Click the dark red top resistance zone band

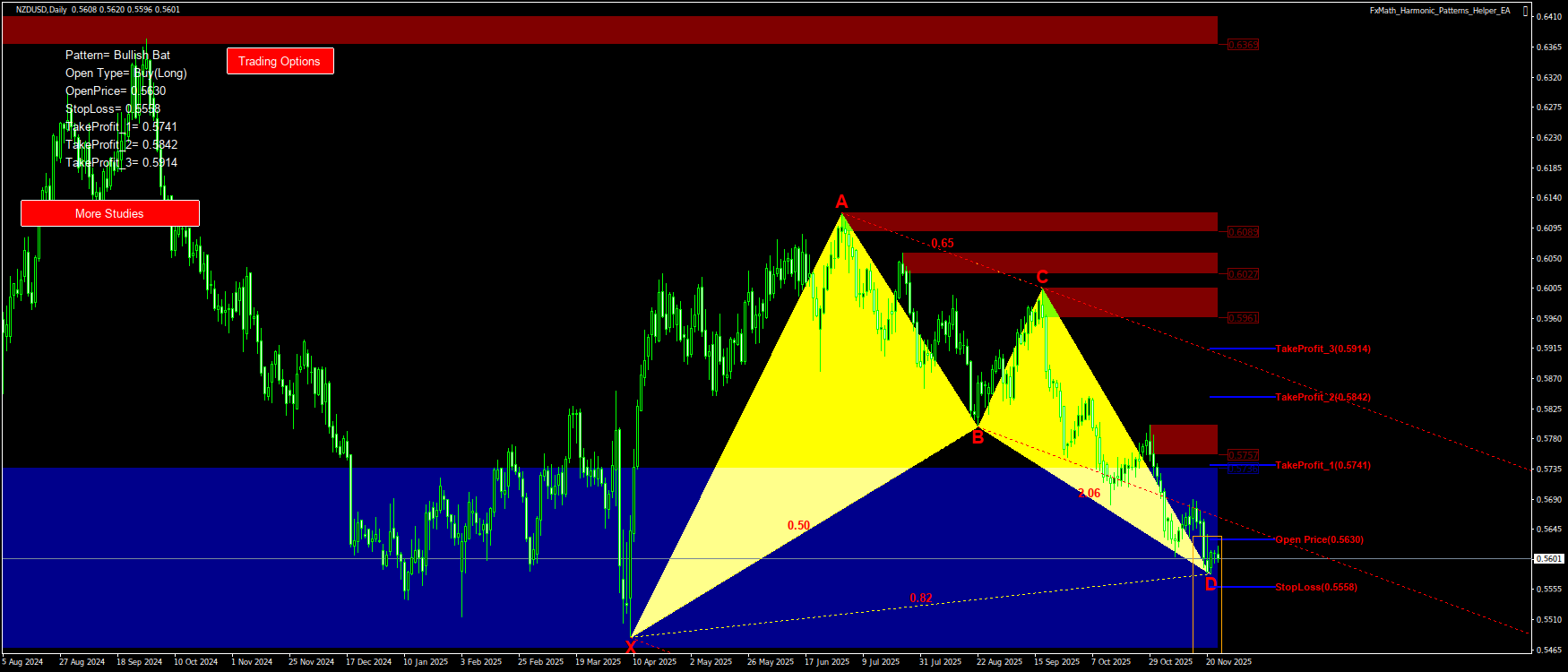[609, 30]
